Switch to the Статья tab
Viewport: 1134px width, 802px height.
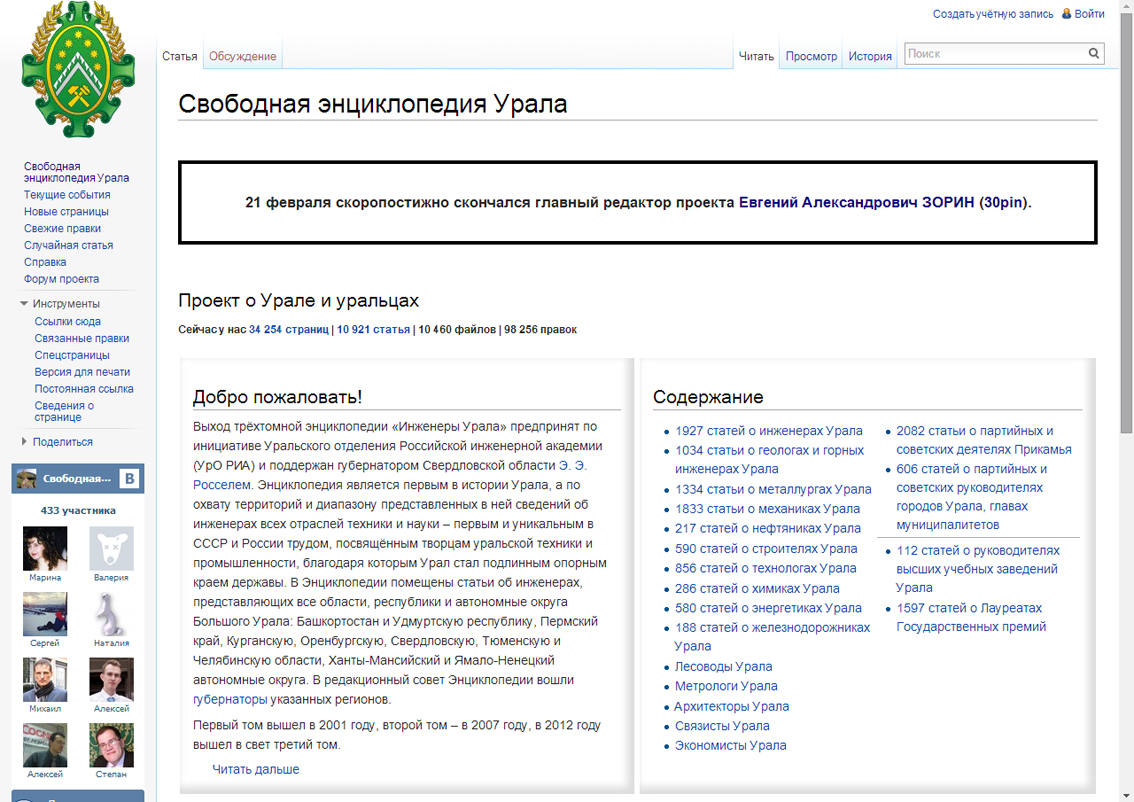(179, 56)
